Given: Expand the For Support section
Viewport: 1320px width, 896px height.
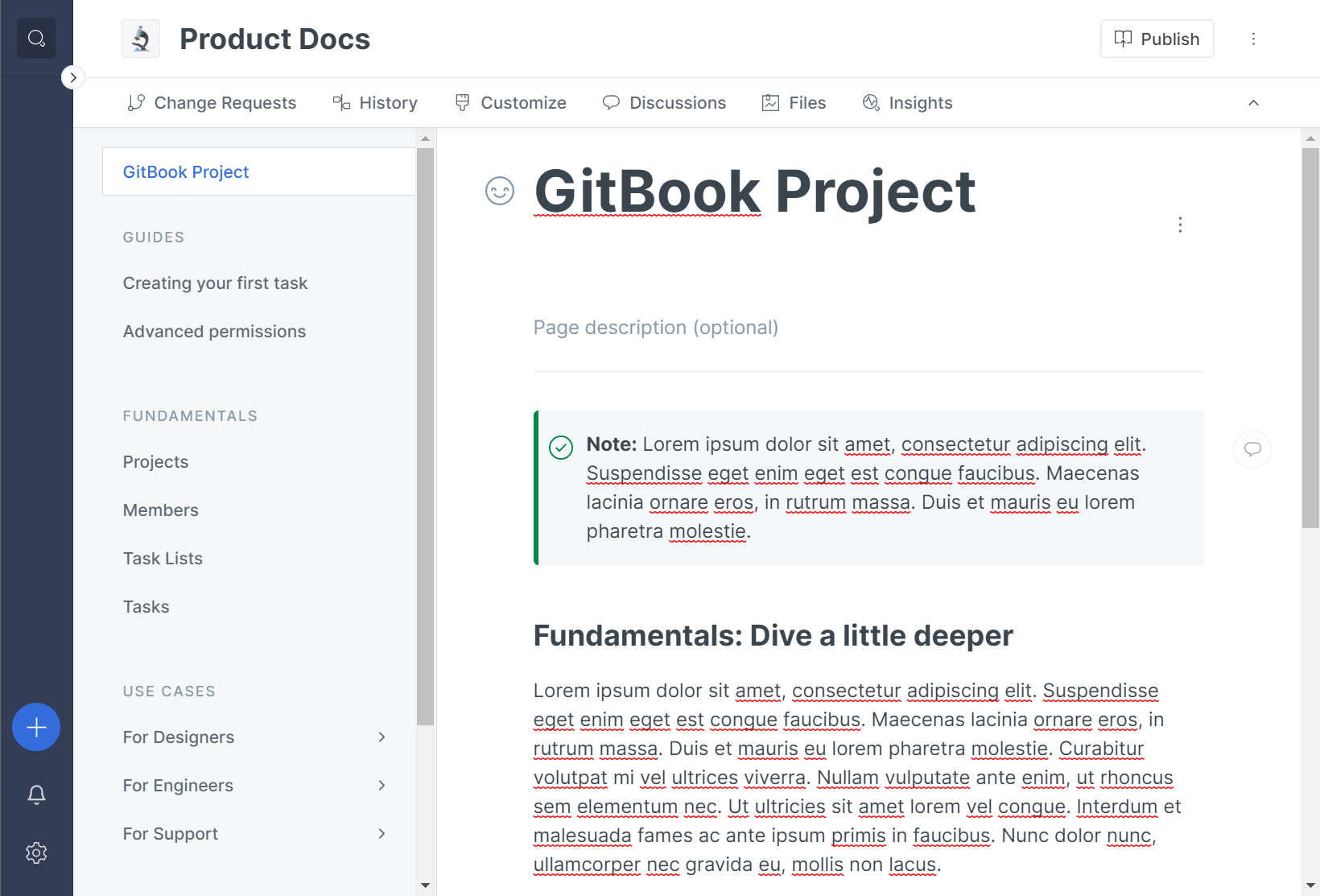Looking at the screenshot, I should [x=382, y=834].
